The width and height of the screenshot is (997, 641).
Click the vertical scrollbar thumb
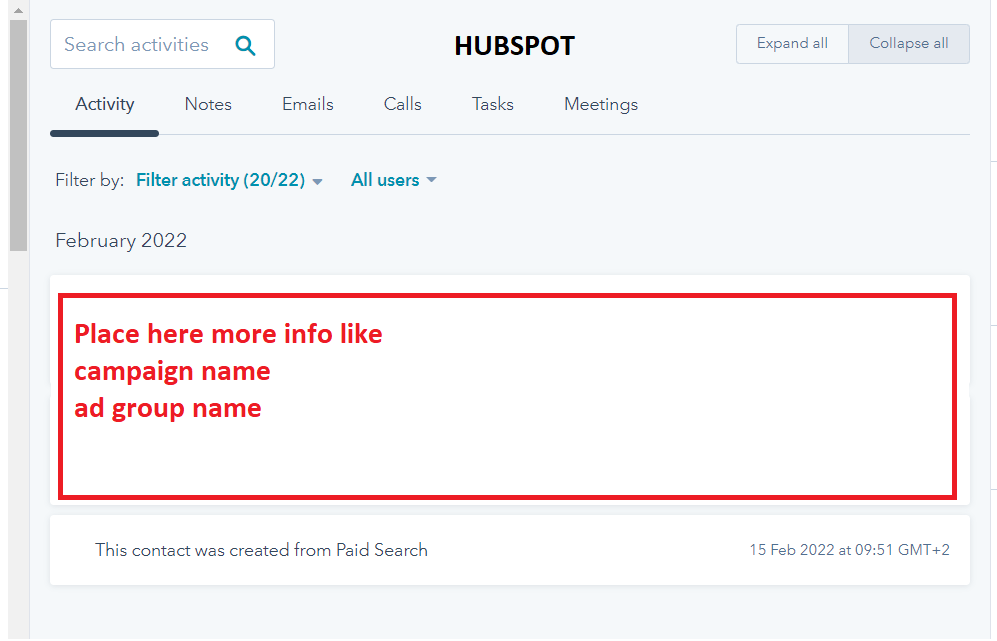tap(18, 135)
